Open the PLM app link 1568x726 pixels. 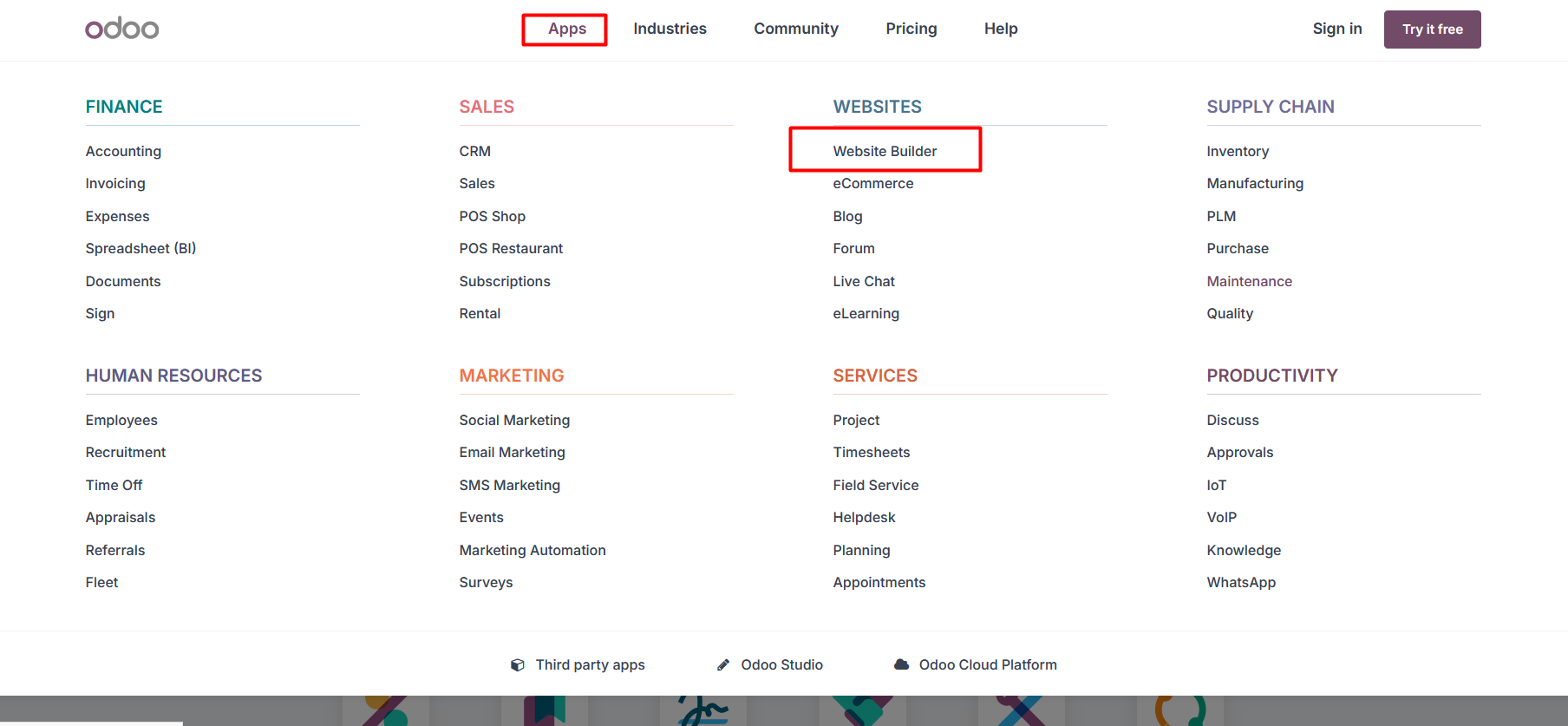[1221, 216]
